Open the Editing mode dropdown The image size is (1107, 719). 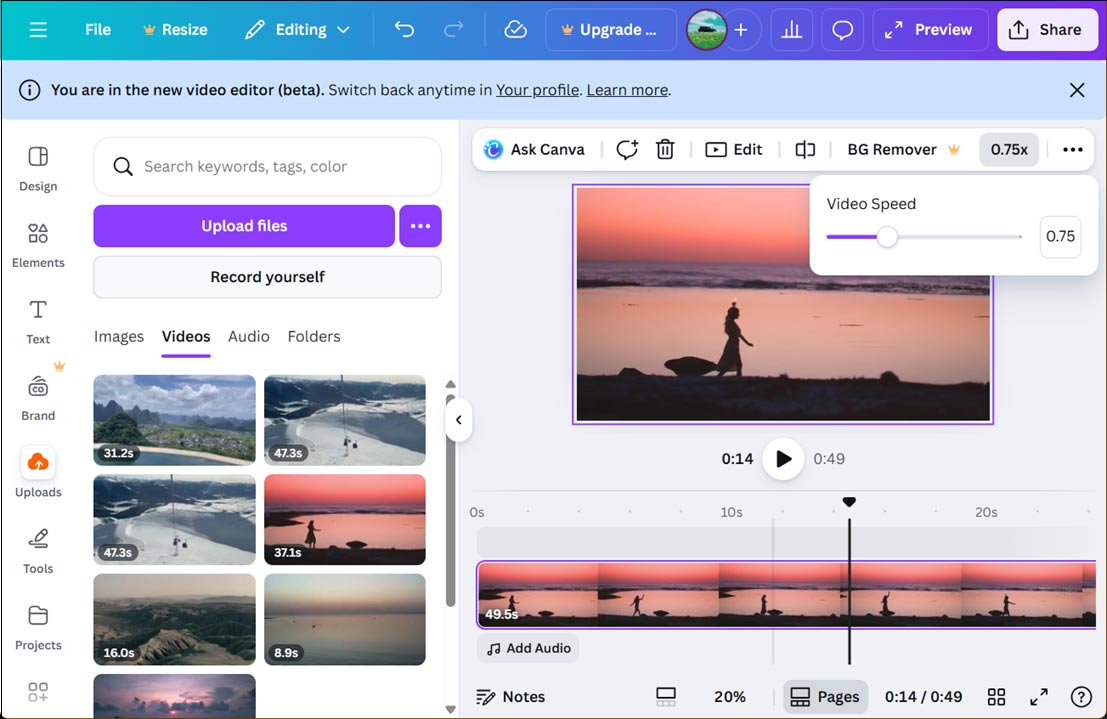297,30
